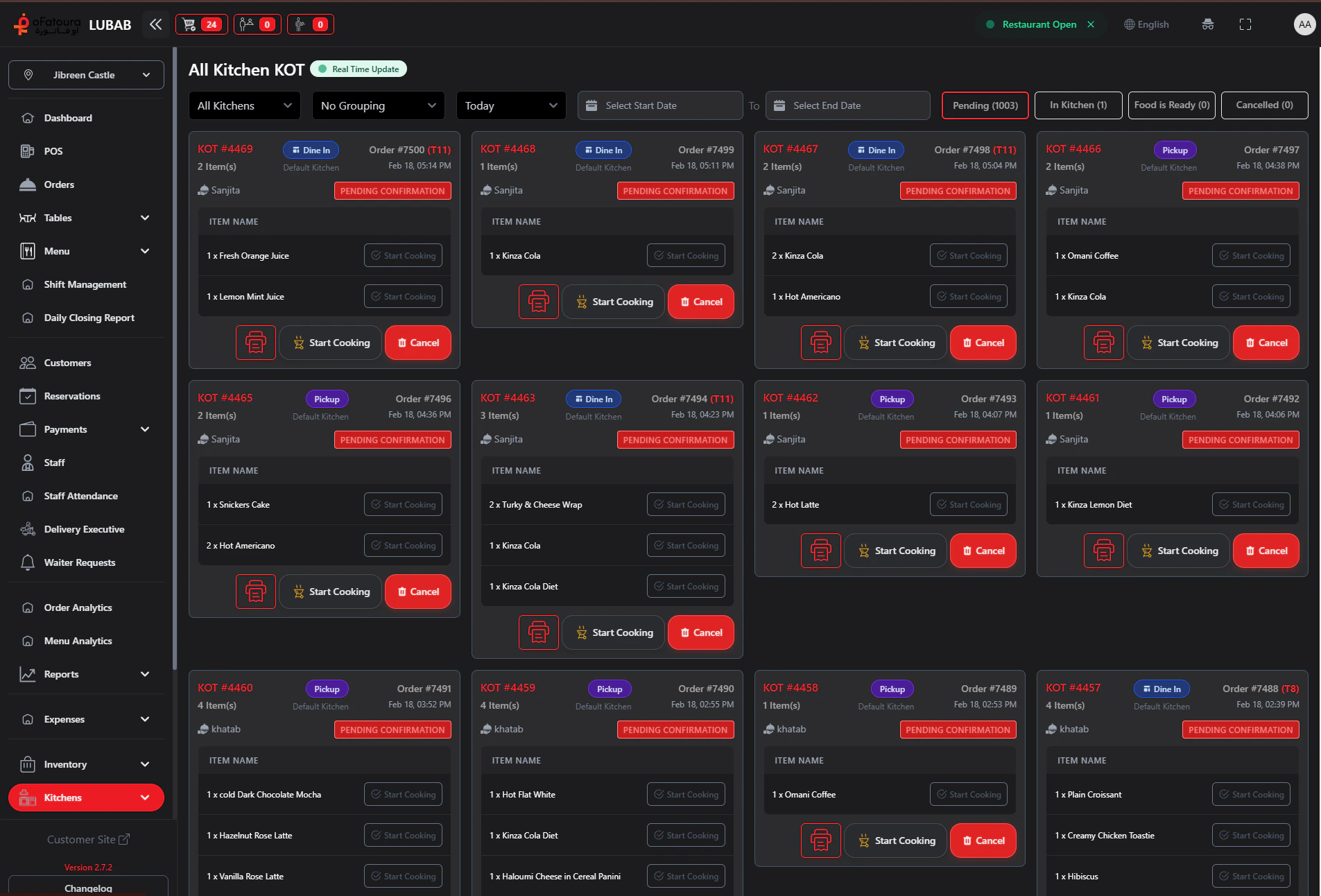Screen dimensions: 1321x896
Task: Open the reservations counter icon in top bar
Action: pos(257,25)
